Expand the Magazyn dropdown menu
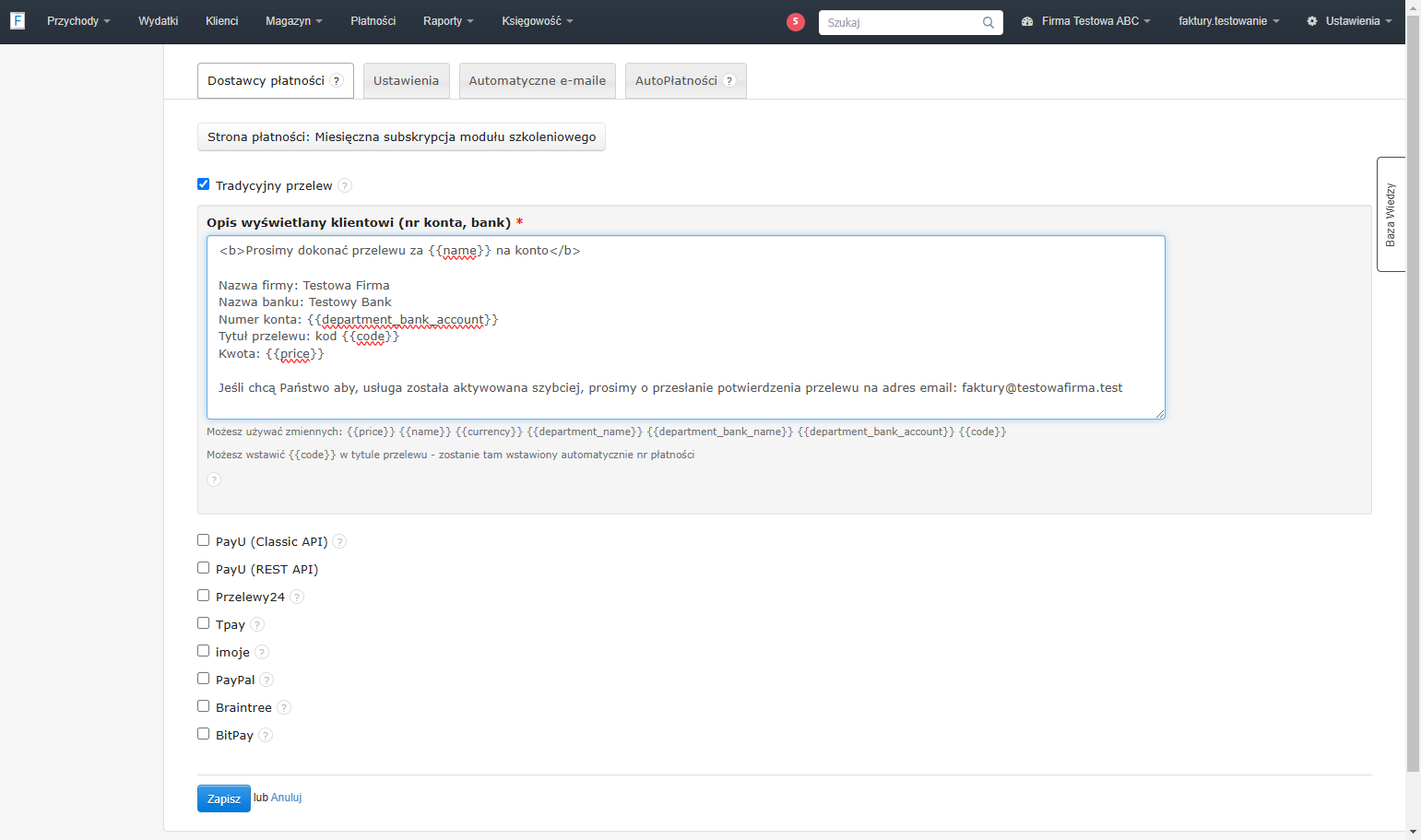Image resolution: width=1421 pixels, height=840 pixels. (x=294, y=21)
